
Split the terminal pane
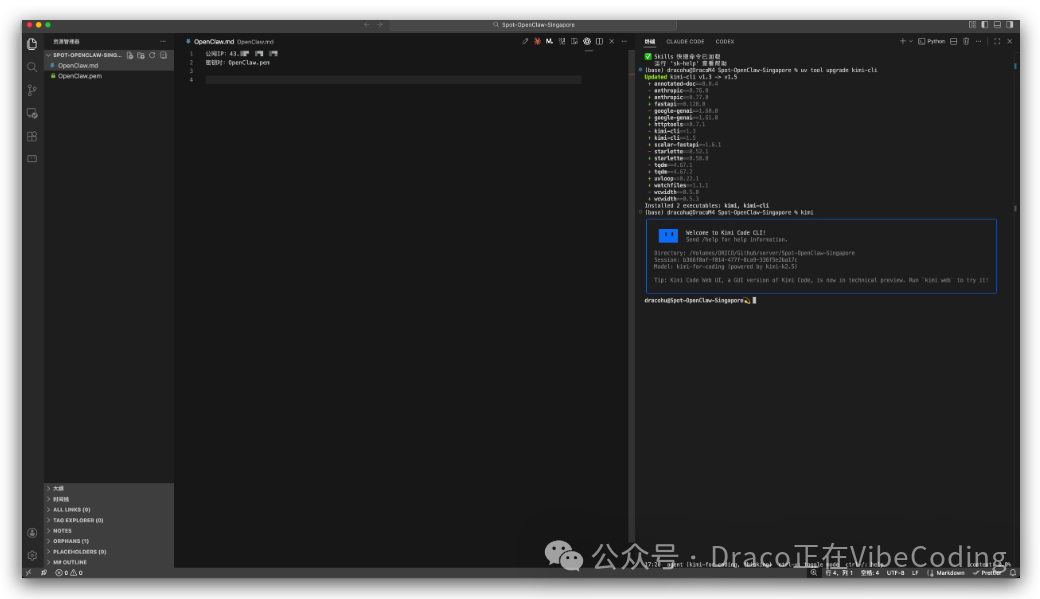954,41
